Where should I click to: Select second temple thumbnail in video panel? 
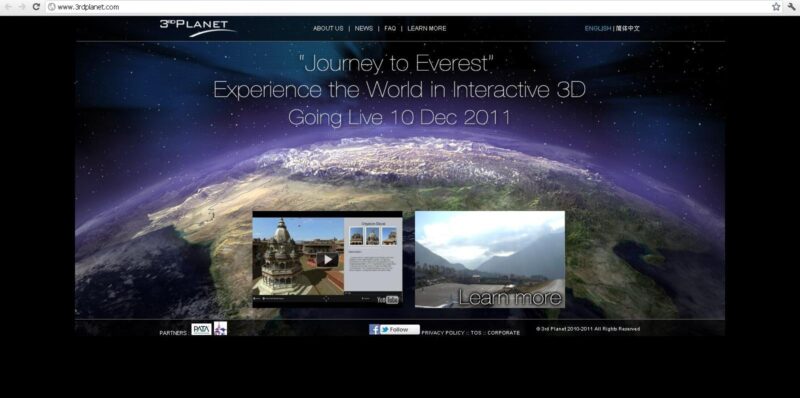(x=373, y=236)
